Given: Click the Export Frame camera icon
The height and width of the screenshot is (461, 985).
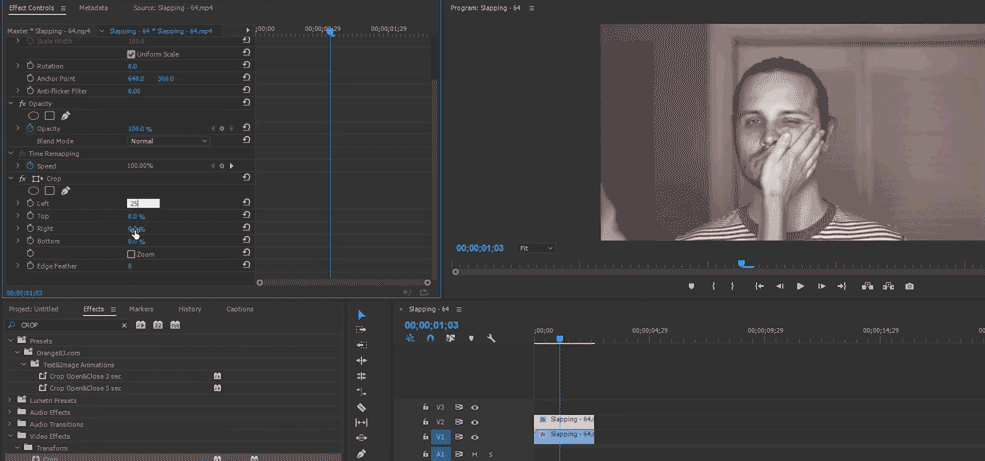Looking at the screenshot, I should pyautogui.click(x=909, y=286).
